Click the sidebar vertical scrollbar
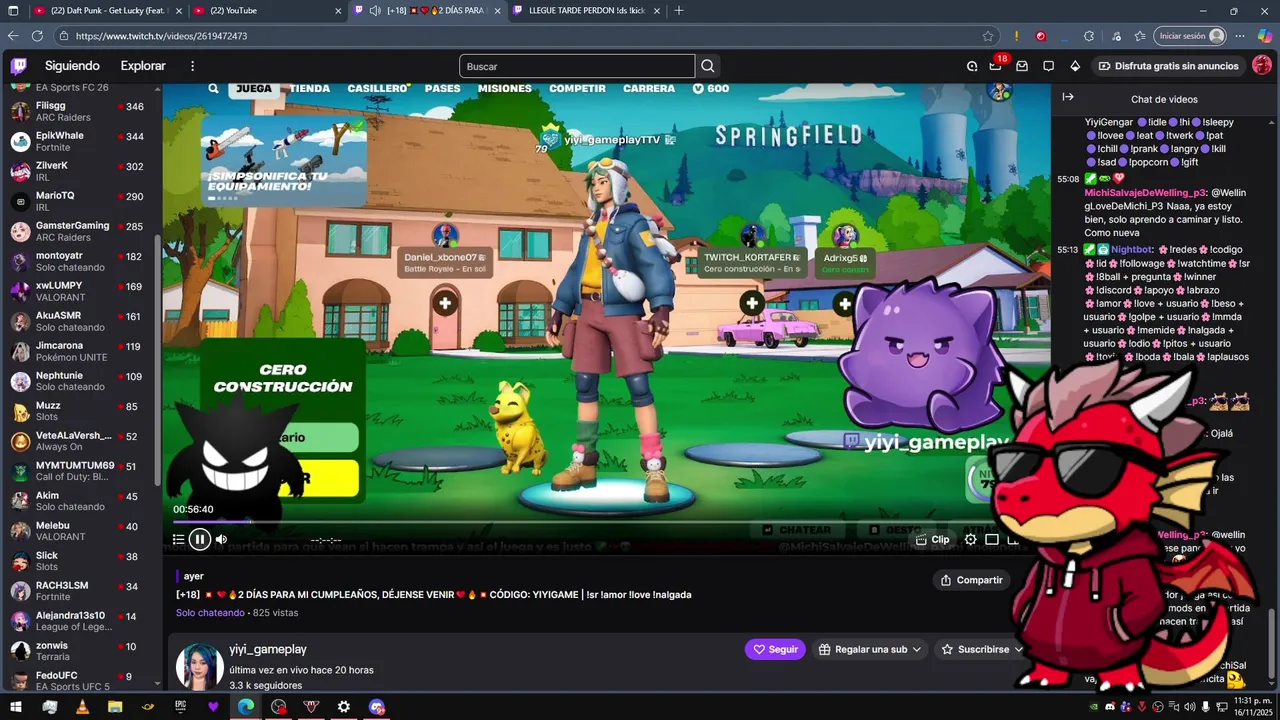Image resolution: width=1280 pixels, height=720 pixels. [157, 360]
